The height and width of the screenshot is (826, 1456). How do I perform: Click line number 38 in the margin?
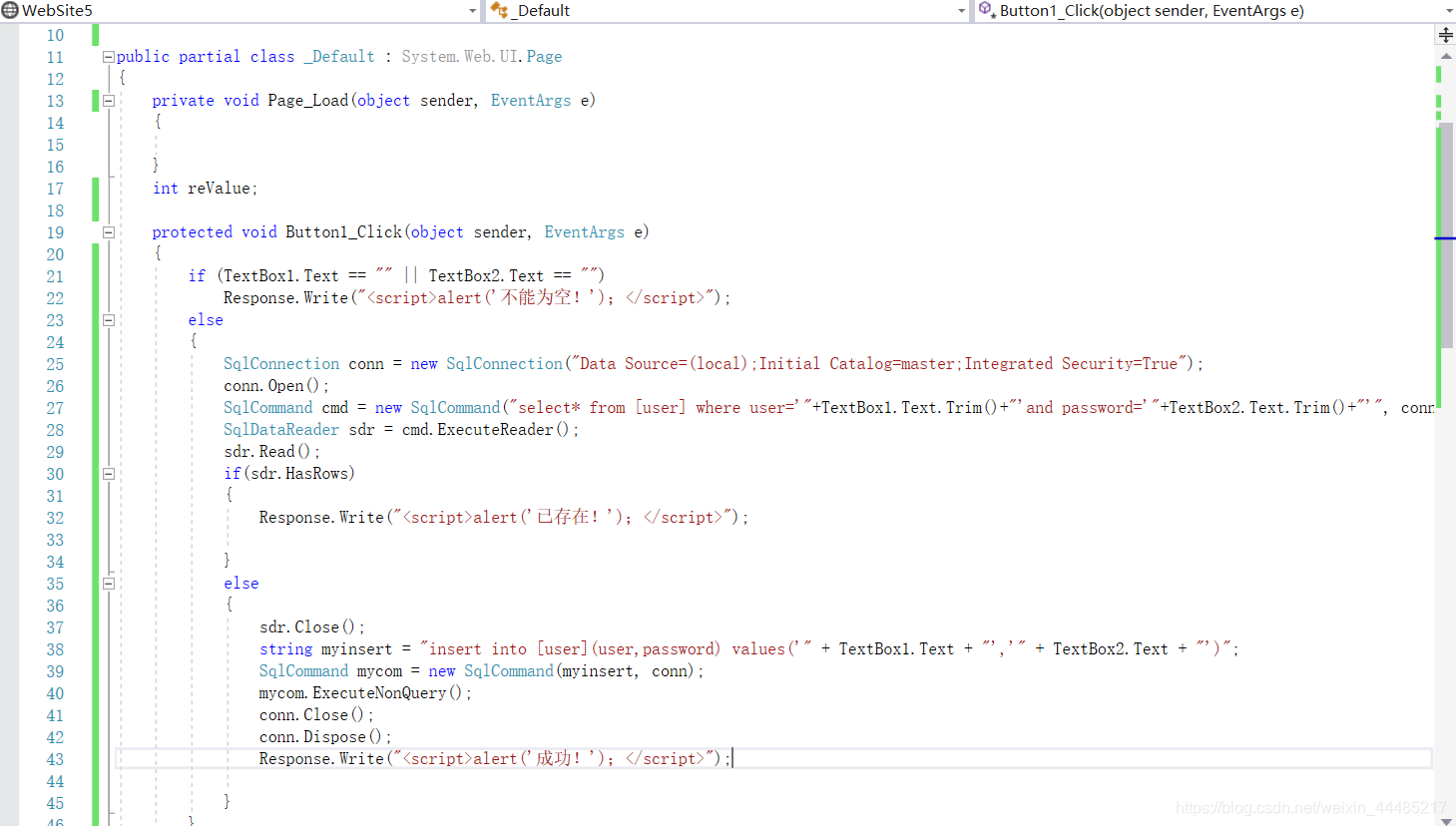tap(55, 649)
